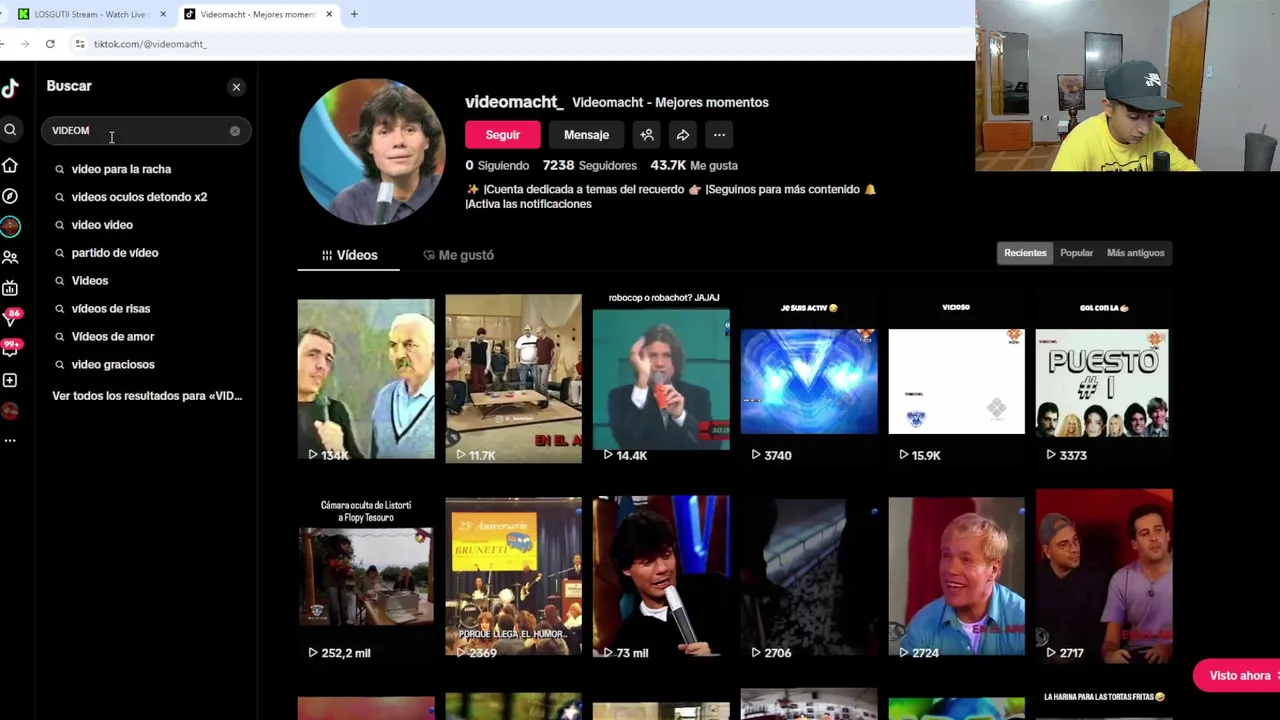Open the profile three-dots menu
1280x720 pixels.
pyautogui.click(x=719, y=135)
